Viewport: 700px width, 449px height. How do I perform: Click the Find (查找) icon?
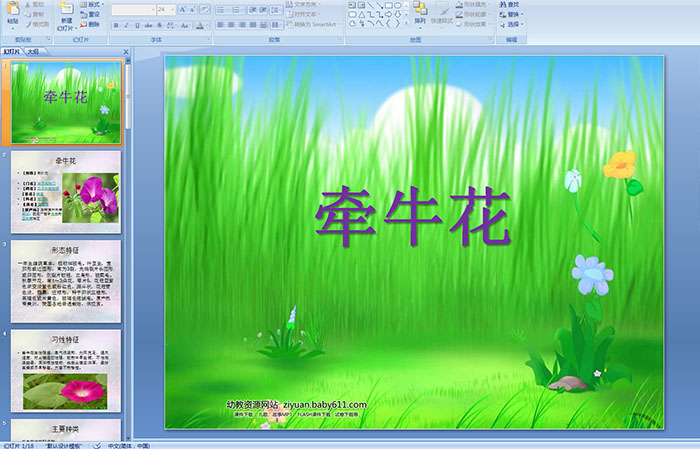[513, 4]
